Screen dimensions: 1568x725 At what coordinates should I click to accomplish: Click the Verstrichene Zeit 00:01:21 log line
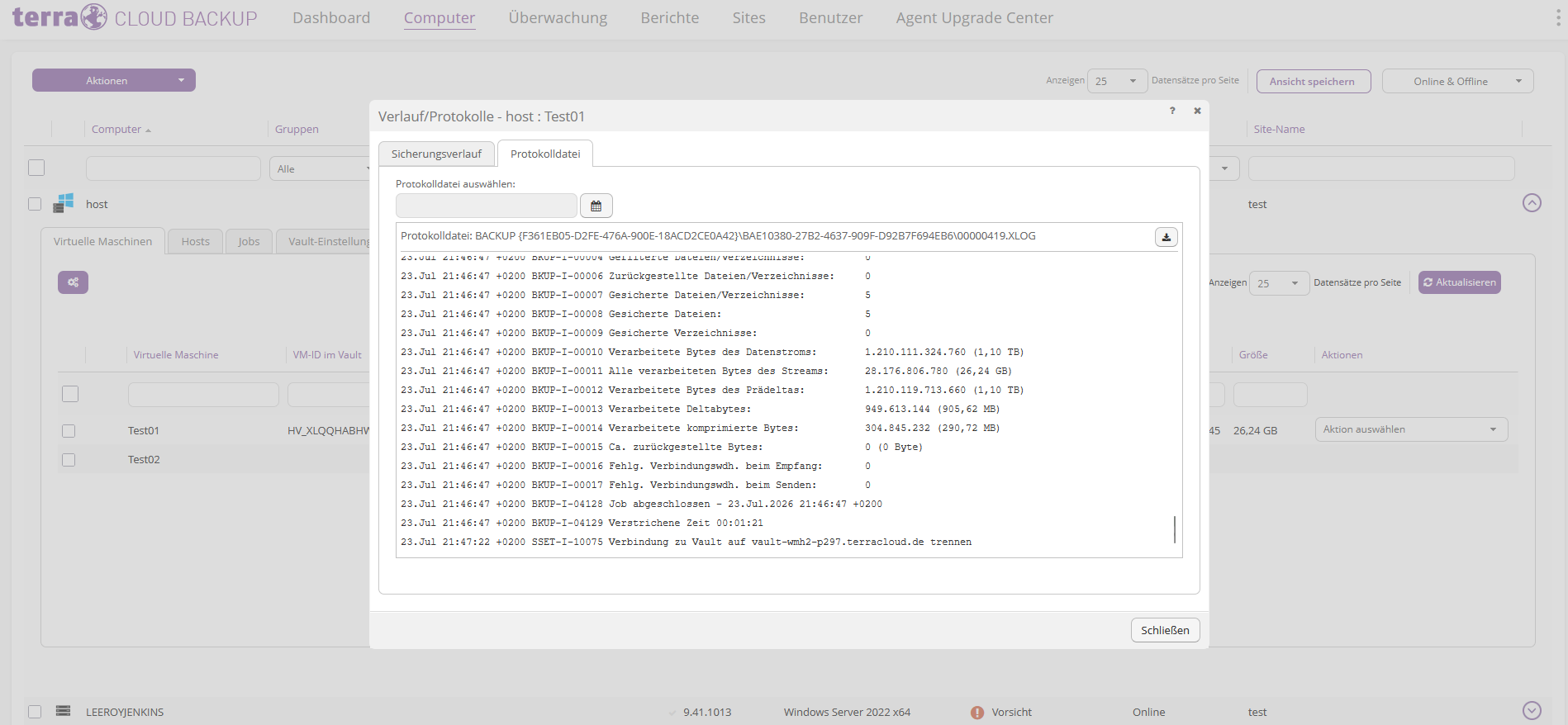[582, 523]
